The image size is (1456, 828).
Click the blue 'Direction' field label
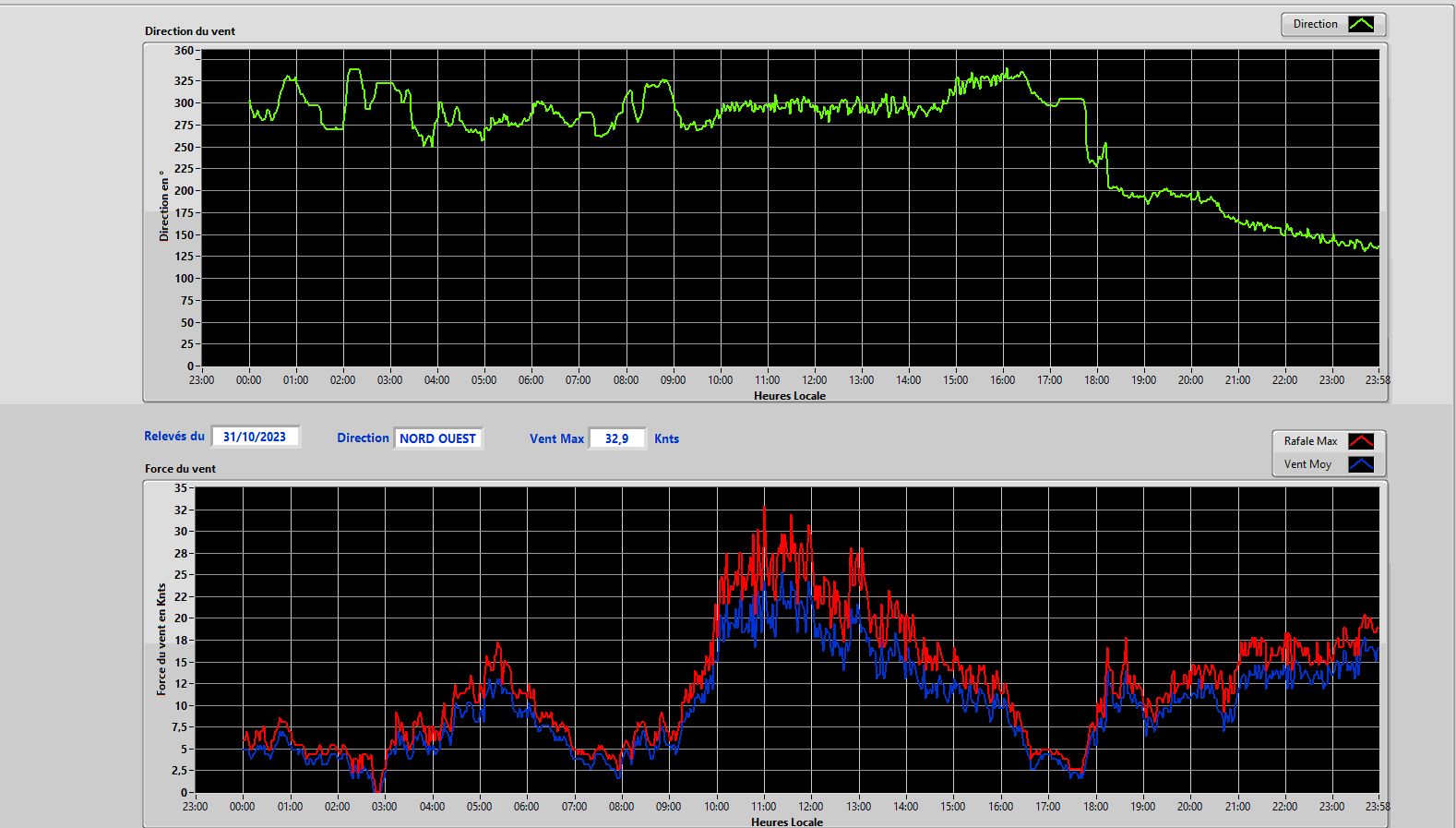pos(363,438)
